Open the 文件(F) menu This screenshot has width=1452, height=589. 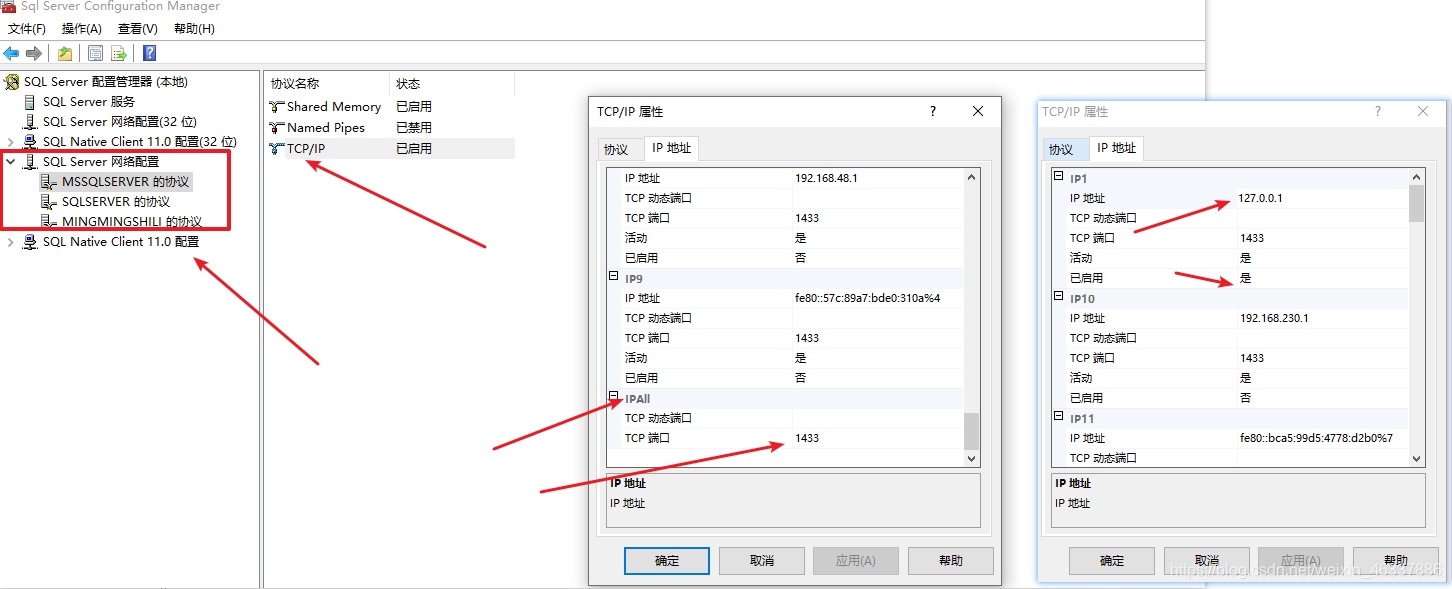[x=27, y=29]
